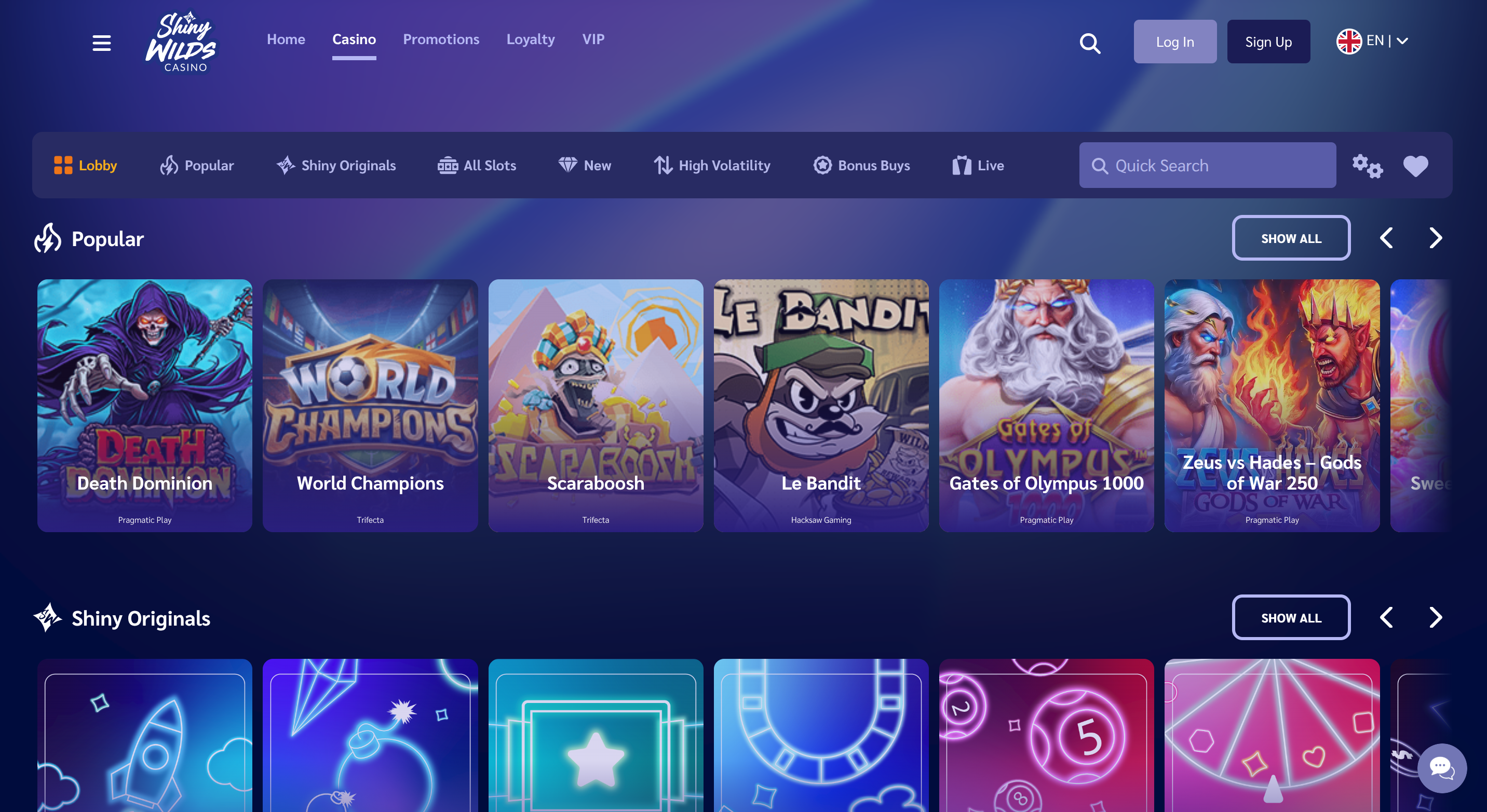
Task: Click Pragmatic Play label under Gates of Olympus
Action: coord(1046,520)
